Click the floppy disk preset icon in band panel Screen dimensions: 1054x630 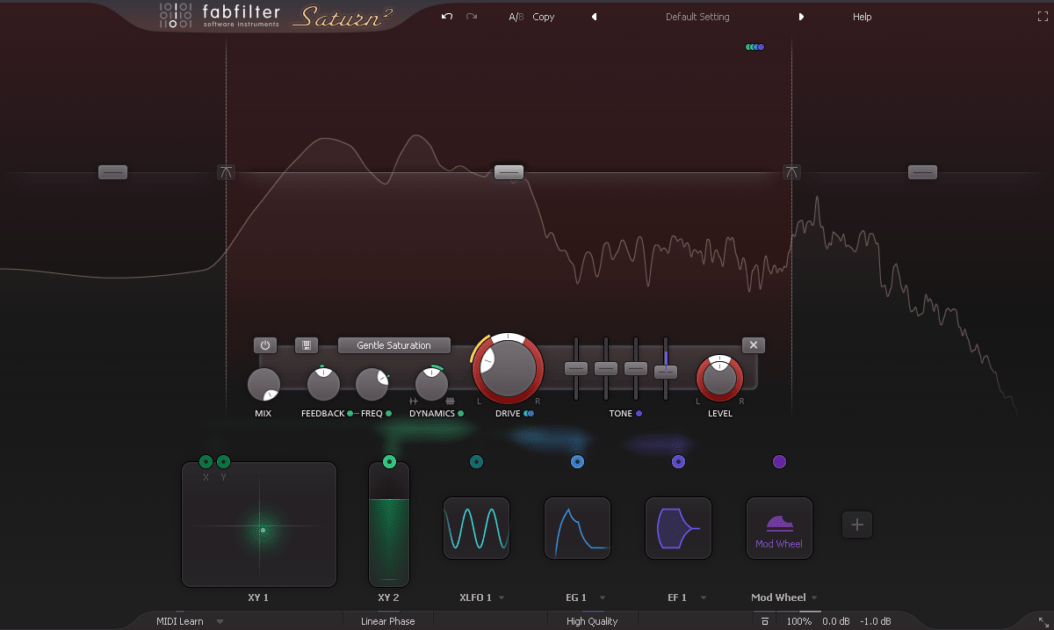click(307, 345)
